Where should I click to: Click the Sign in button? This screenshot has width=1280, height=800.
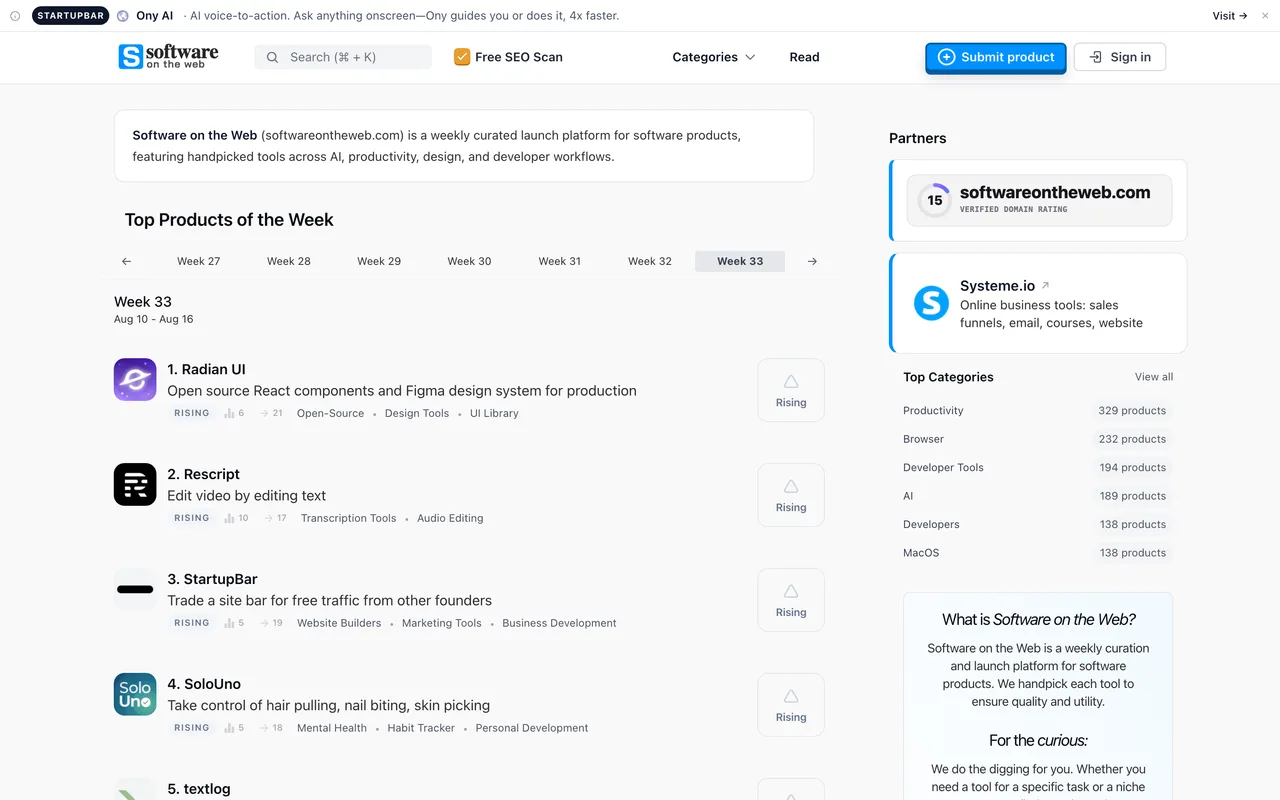(x=1120, y=57)
